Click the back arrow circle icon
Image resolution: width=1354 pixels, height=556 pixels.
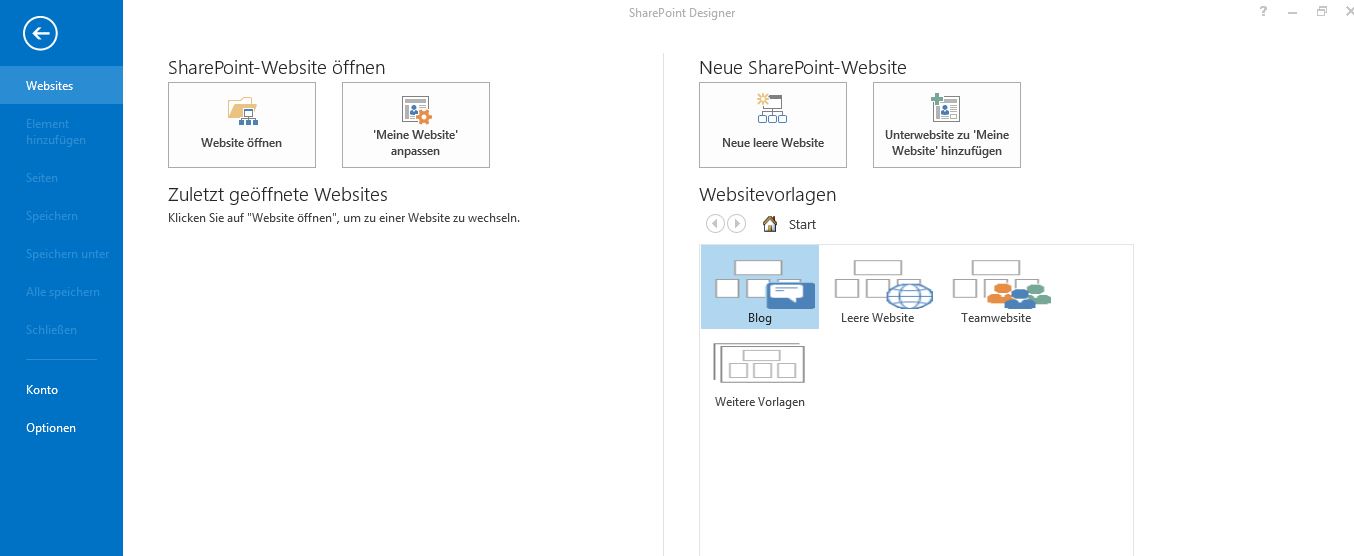click(x=41, y=34)
